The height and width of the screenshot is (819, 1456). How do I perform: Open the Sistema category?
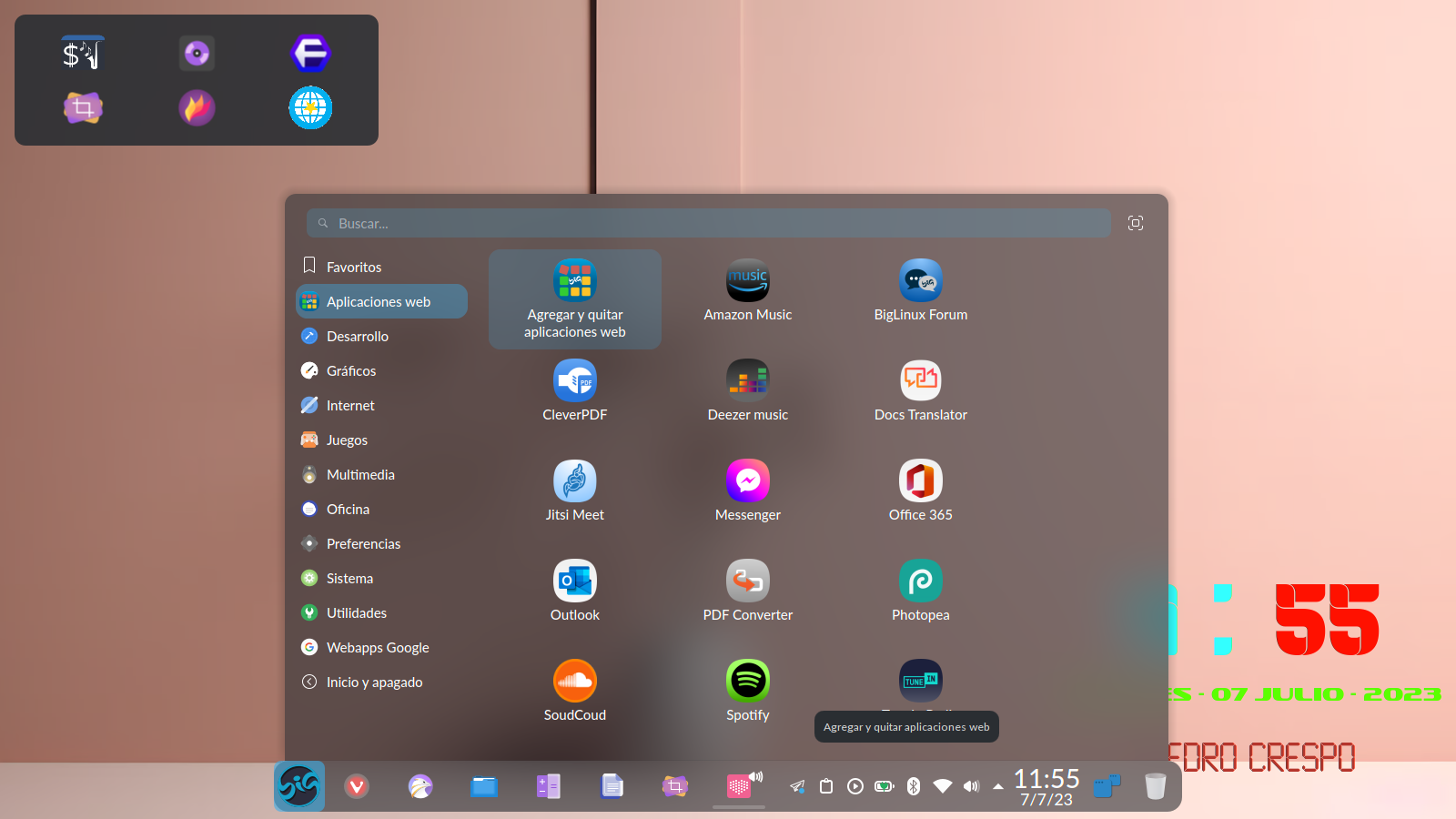pyautogui.click(x=381, y=578)
